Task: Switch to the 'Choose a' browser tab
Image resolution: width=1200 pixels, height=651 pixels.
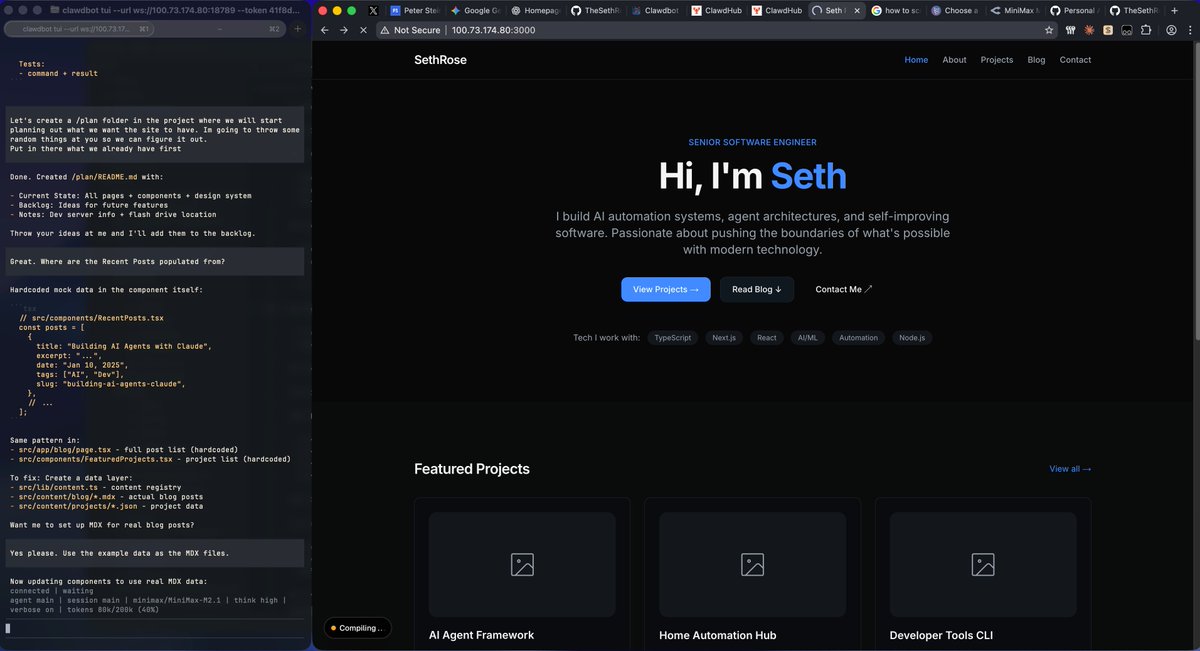Action: [x=954, y=10]
